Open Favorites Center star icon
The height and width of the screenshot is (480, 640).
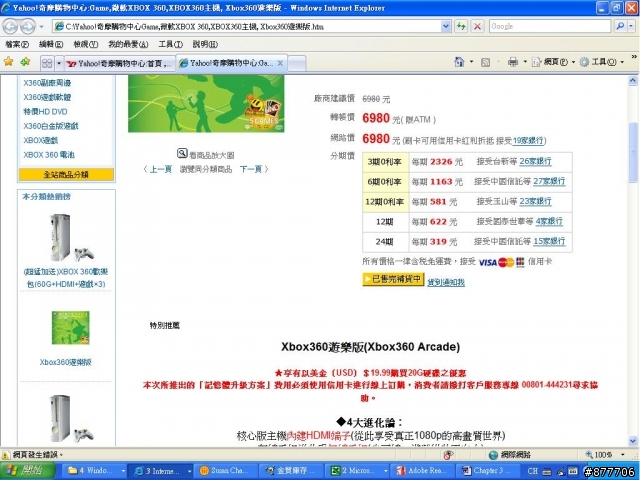click(x=9, y=62)
